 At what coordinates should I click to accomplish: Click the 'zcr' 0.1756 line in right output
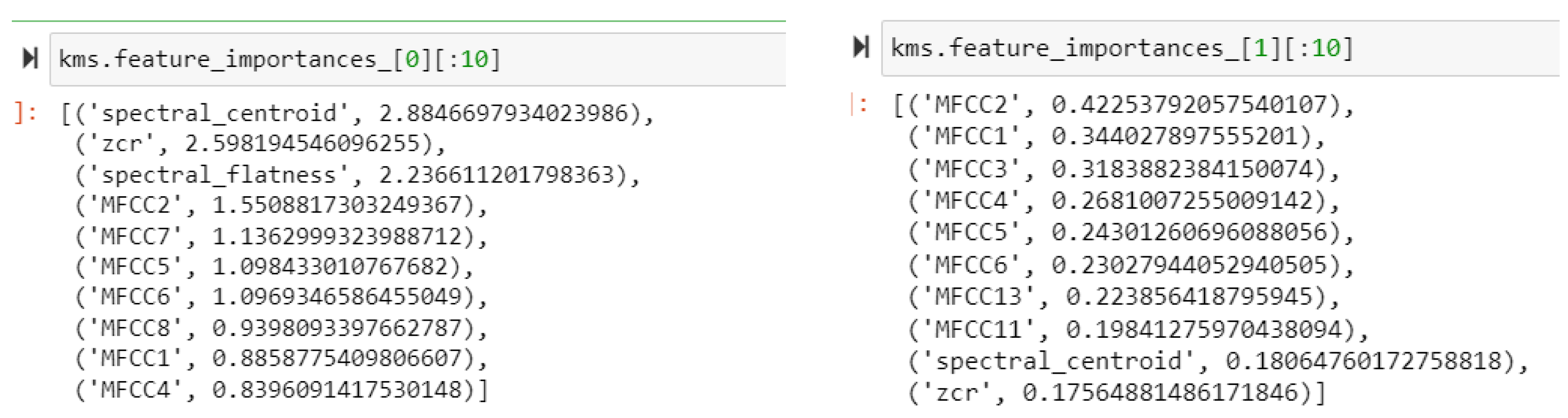pyautogui.click(x=1116, y=392)
